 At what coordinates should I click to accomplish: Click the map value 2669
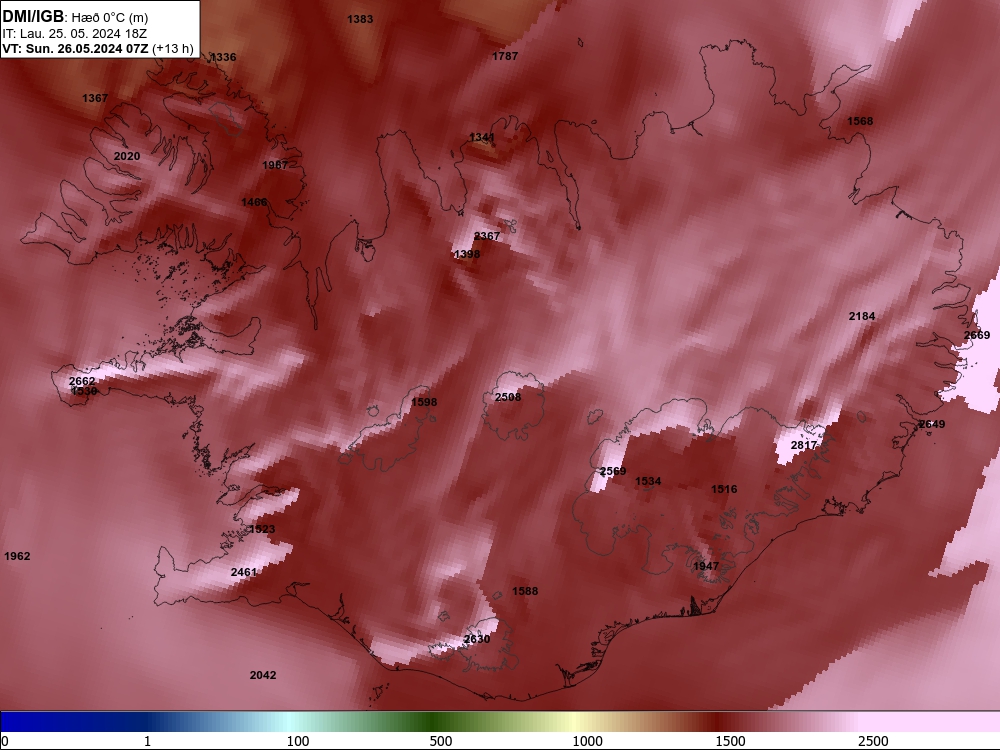coord(977,335)
